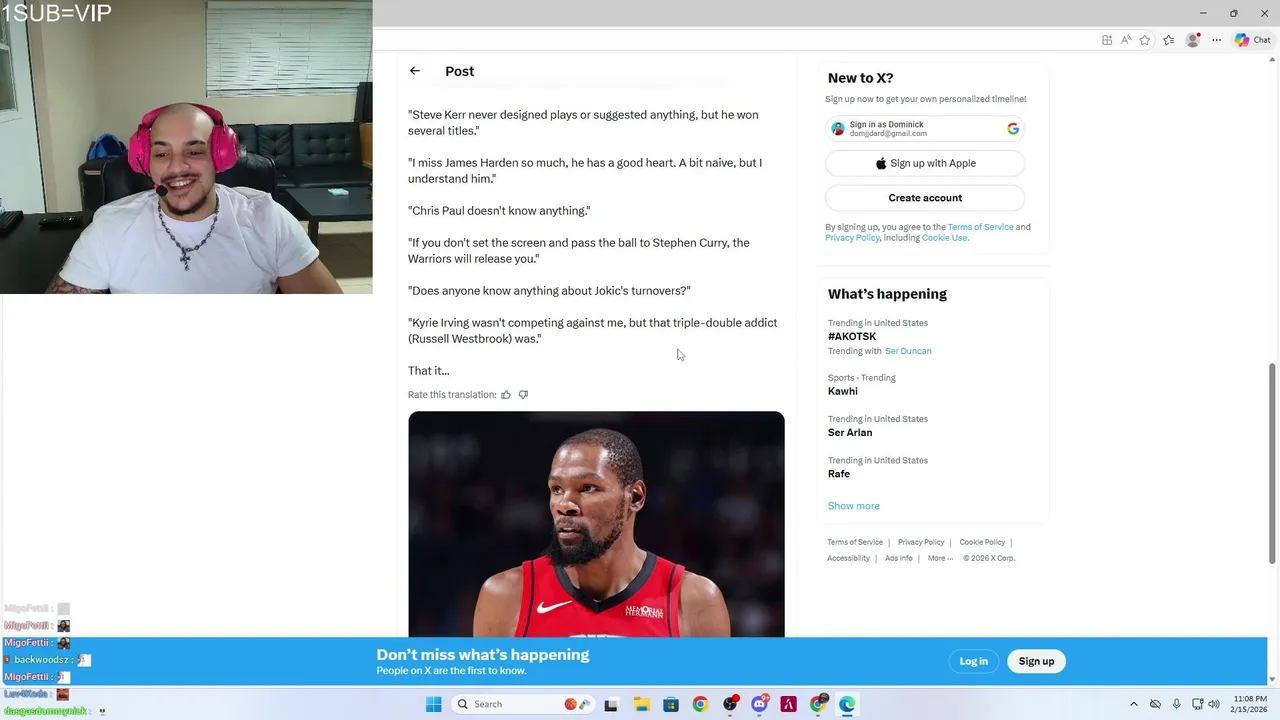Click Sign up on bottom banner
Screen dimensions: 1280x720
[1036, 661]
